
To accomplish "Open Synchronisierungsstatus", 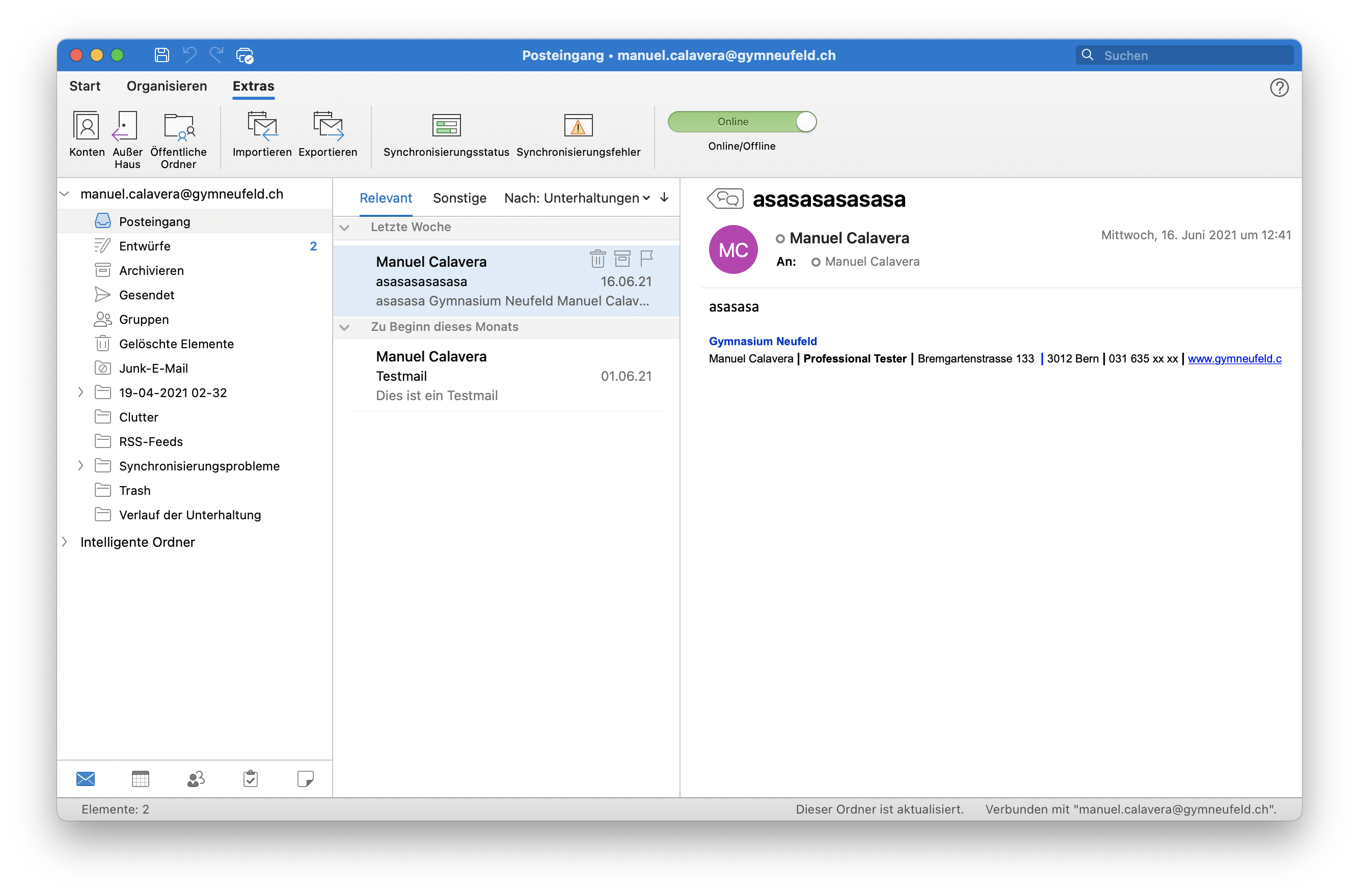I will [x=446, y=125].
